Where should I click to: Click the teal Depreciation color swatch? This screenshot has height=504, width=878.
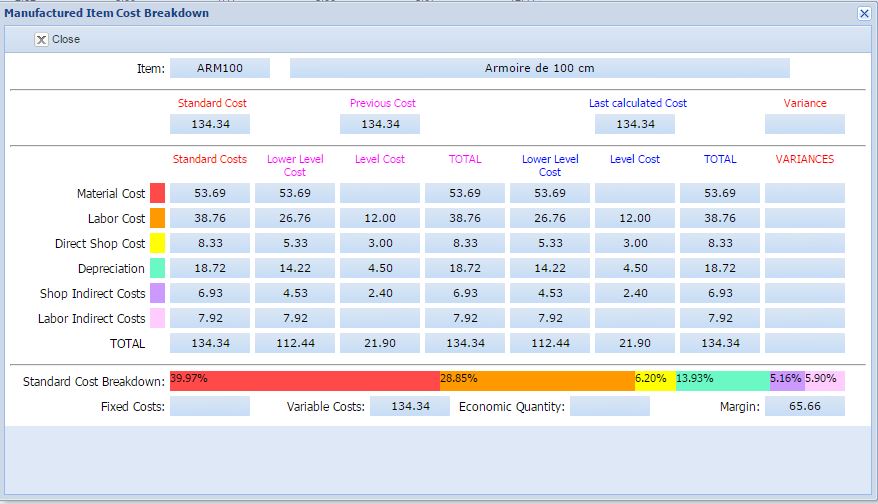point(157,268)
